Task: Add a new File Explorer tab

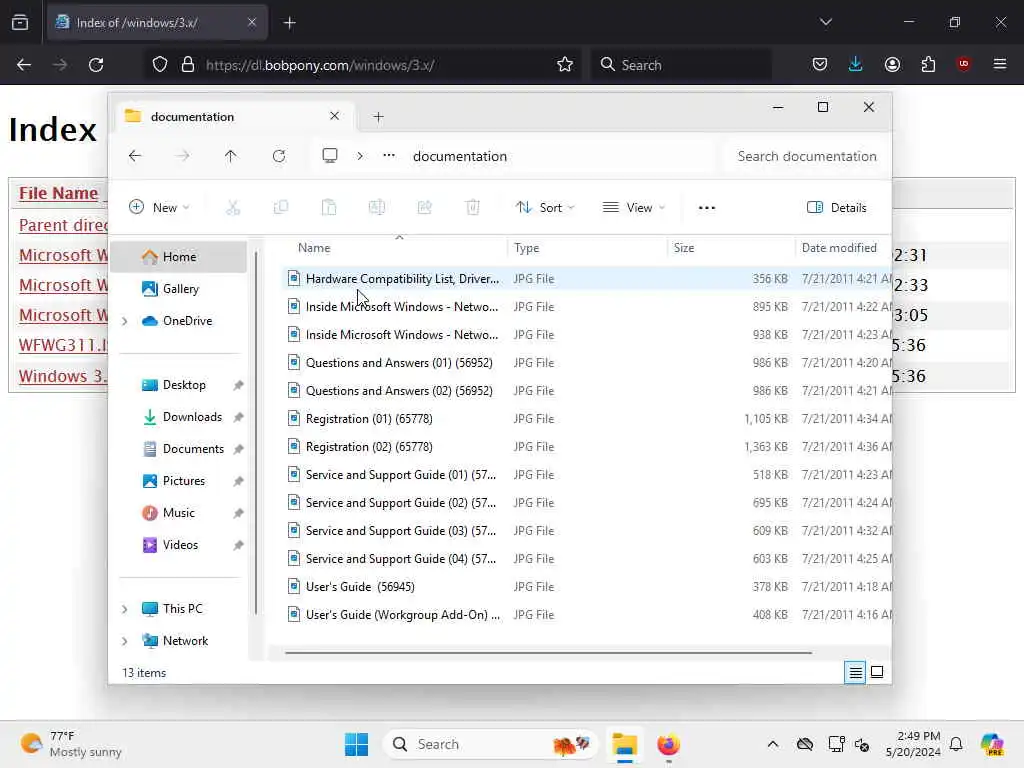Action: pos(378,117)
